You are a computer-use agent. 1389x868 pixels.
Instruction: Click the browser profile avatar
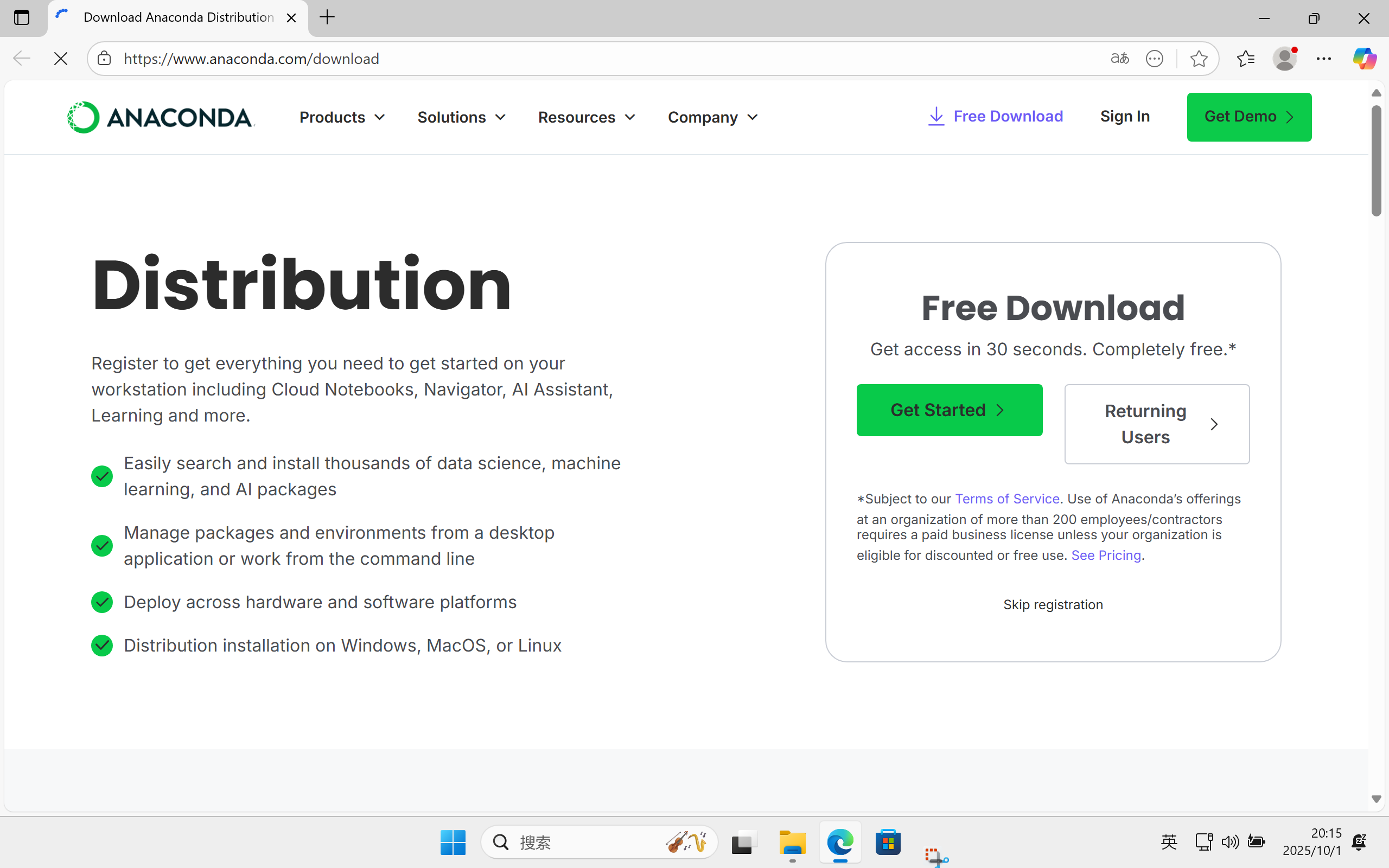pos(1284,59)
